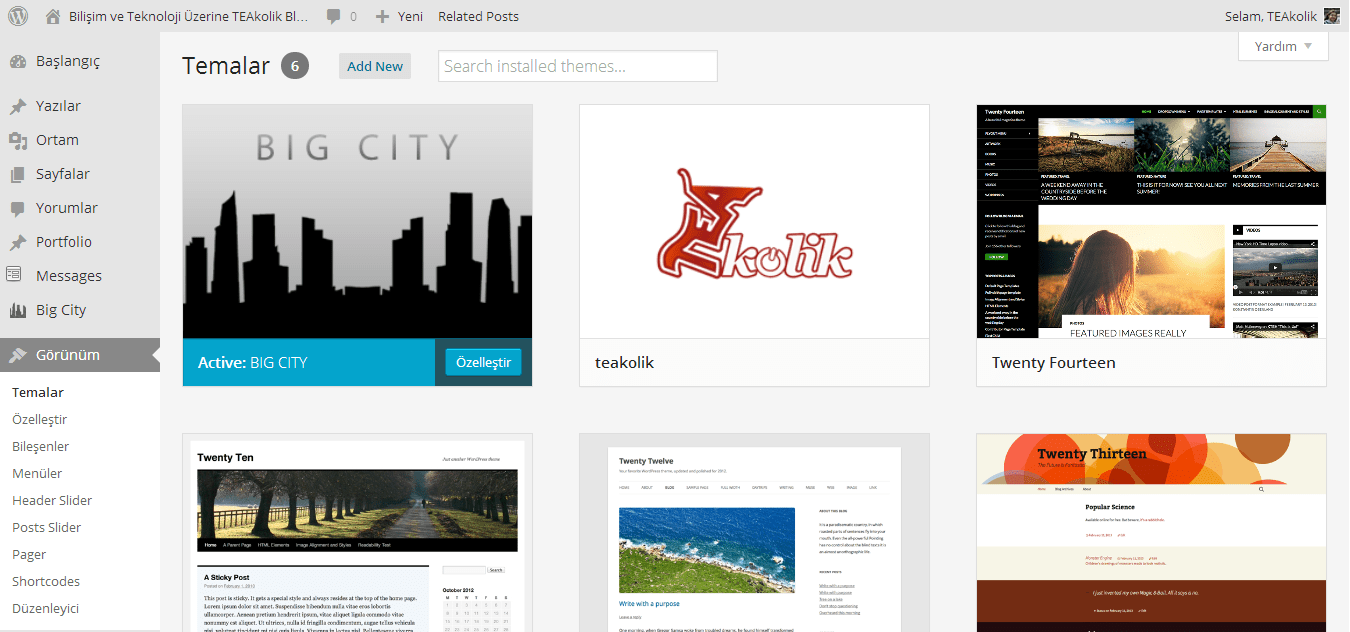
Task: Click the Başlangıç dashboard icon
Action: pos(17,61)
